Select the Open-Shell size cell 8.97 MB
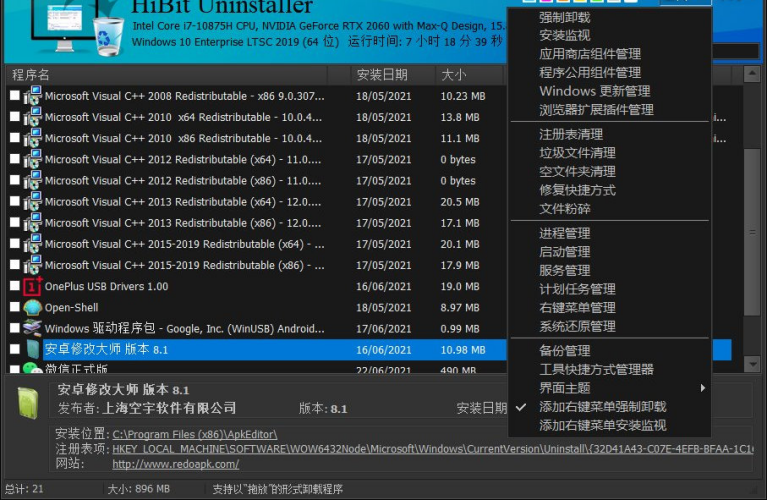This screenshot has width=767, height=500. click(460, 307)
